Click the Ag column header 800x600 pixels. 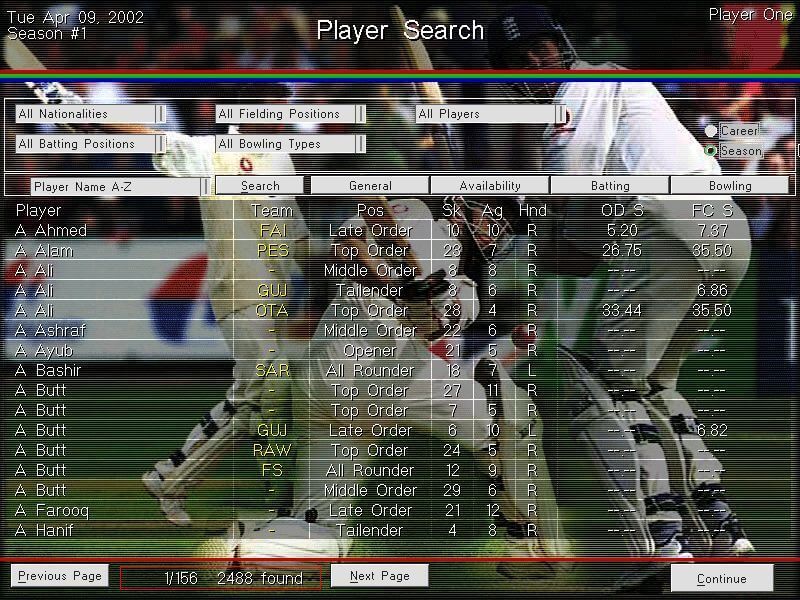pos(492,211)
